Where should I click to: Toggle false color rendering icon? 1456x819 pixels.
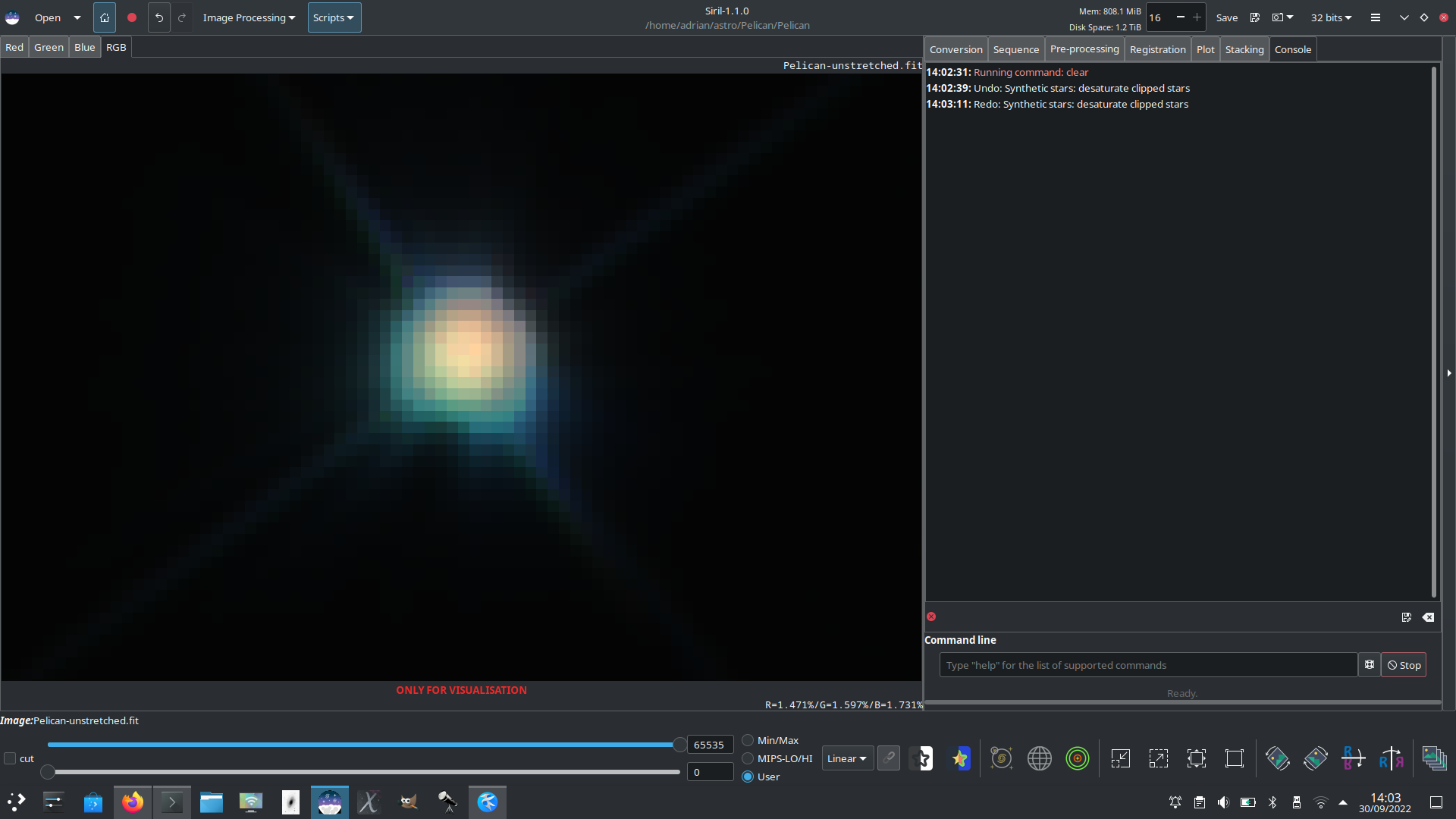pyautogui.click(x=961, y=758)
